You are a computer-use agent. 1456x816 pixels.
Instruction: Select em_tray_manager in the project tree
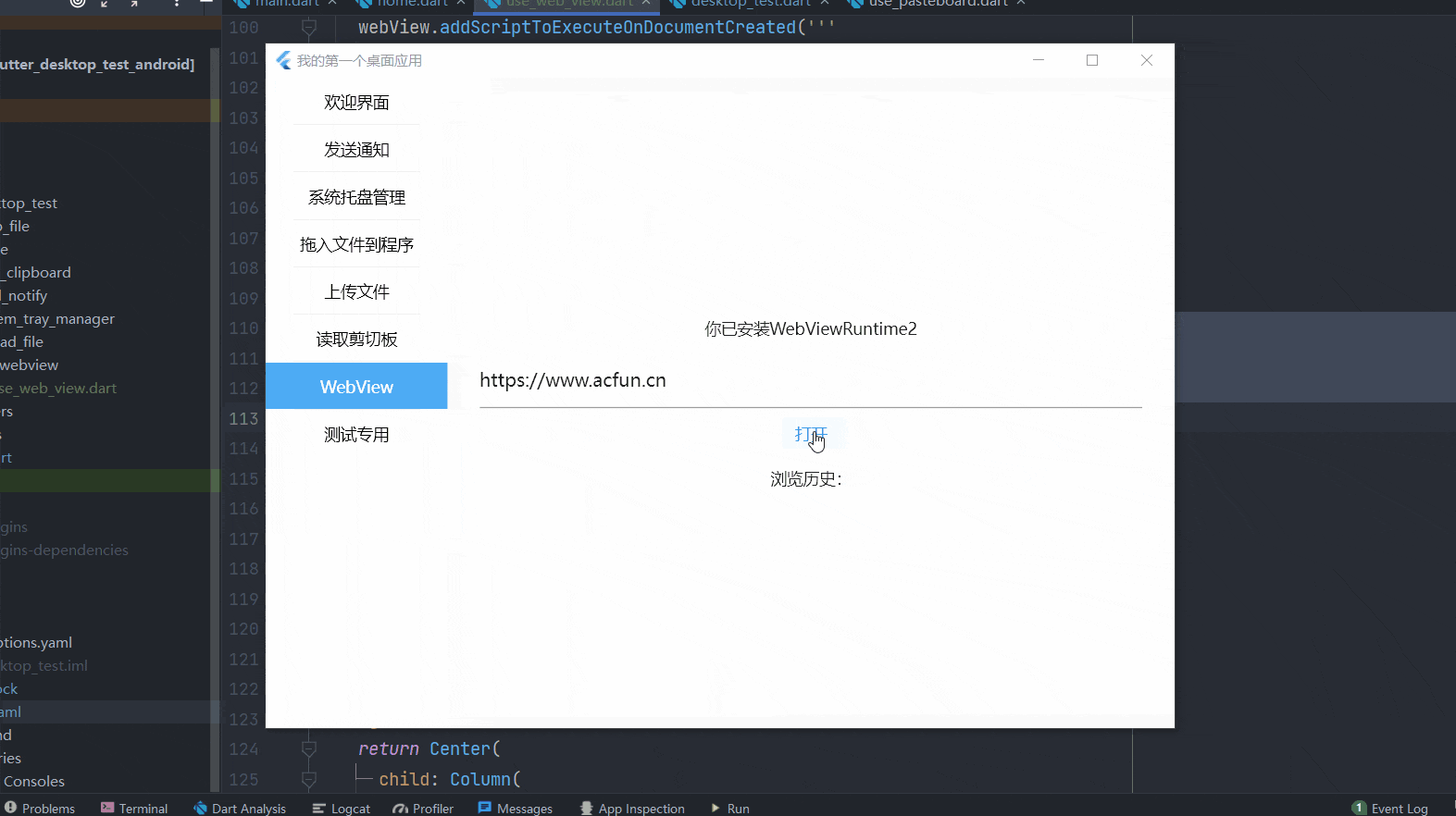pyautogui.click(x=57, y=318)
